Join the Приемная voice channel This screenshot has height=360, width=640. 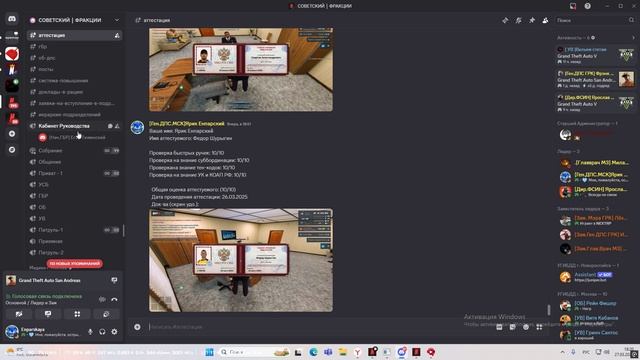click(x=75, y=242)
